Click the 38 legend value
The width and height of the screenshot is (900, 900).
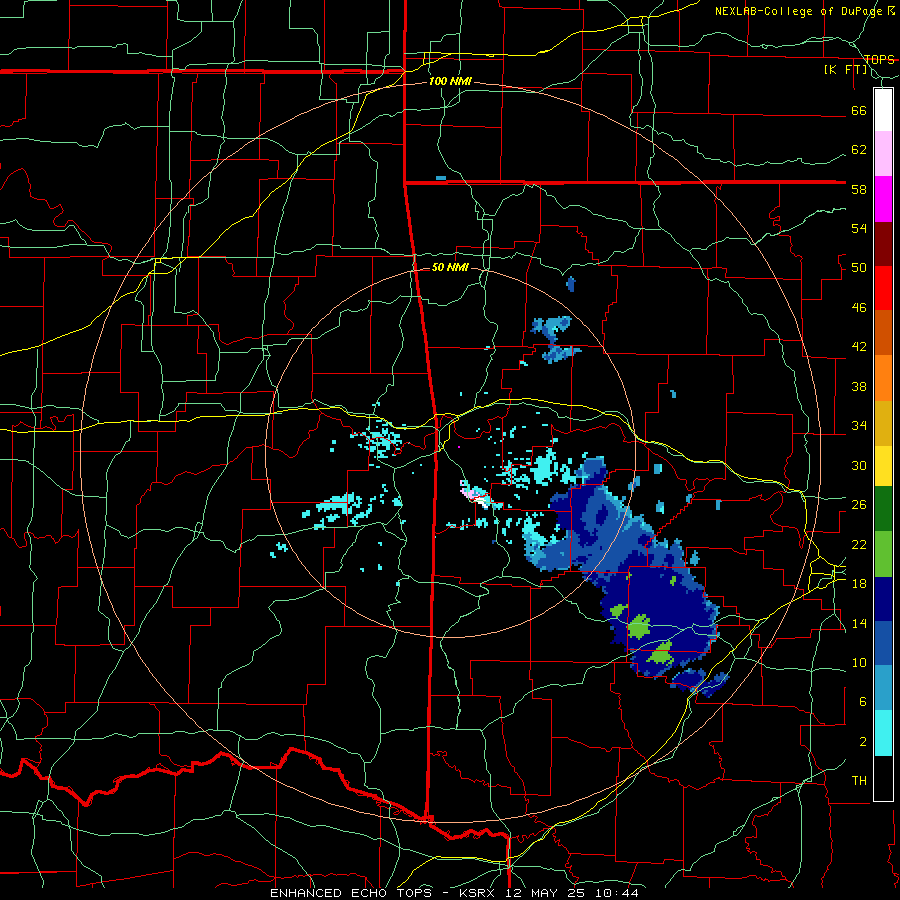tap(859, 386)
